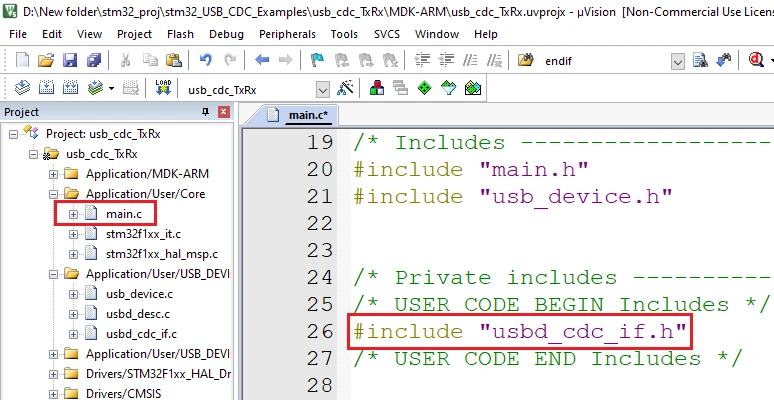This screenshot has height=400, width=774.
Task: Click line 26 include usbd_cdc_if.h text
Action: click(x=520, y=331)
